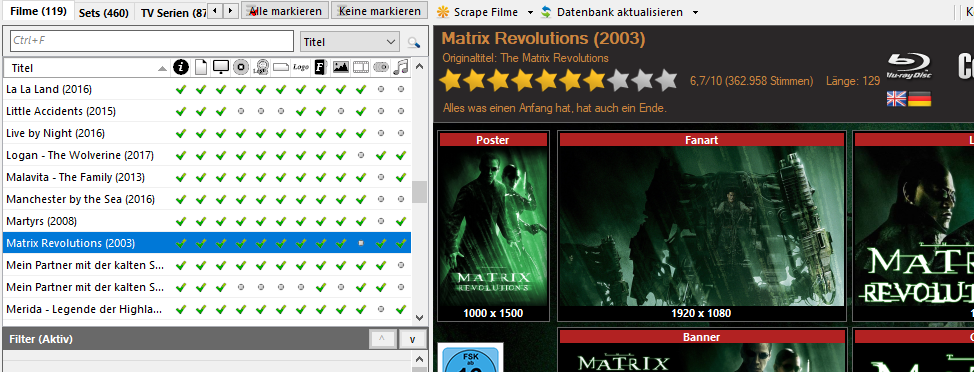The height and width of the screenshot is (372, 974).
Task: Click the Logo column header icon
Action: coord(301,67)
